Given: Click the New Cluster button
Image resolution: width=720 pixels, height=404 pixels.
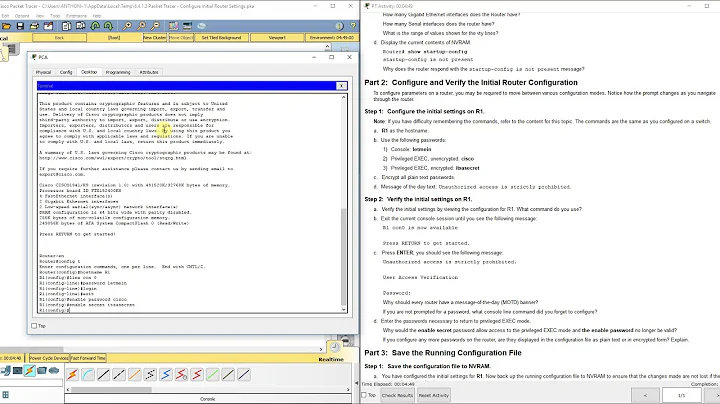Looking at the screenshot, I should click(154, 38).
